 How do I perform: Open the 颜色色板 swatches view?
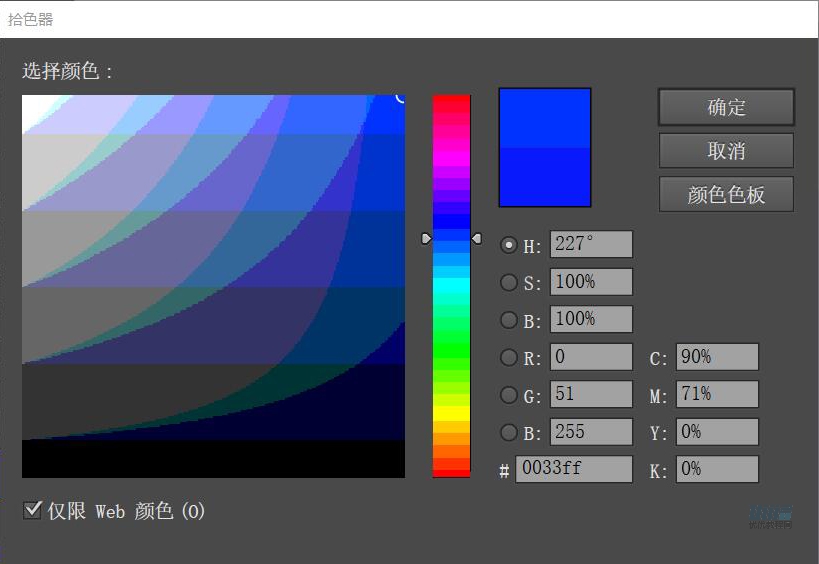pos(726,195)
